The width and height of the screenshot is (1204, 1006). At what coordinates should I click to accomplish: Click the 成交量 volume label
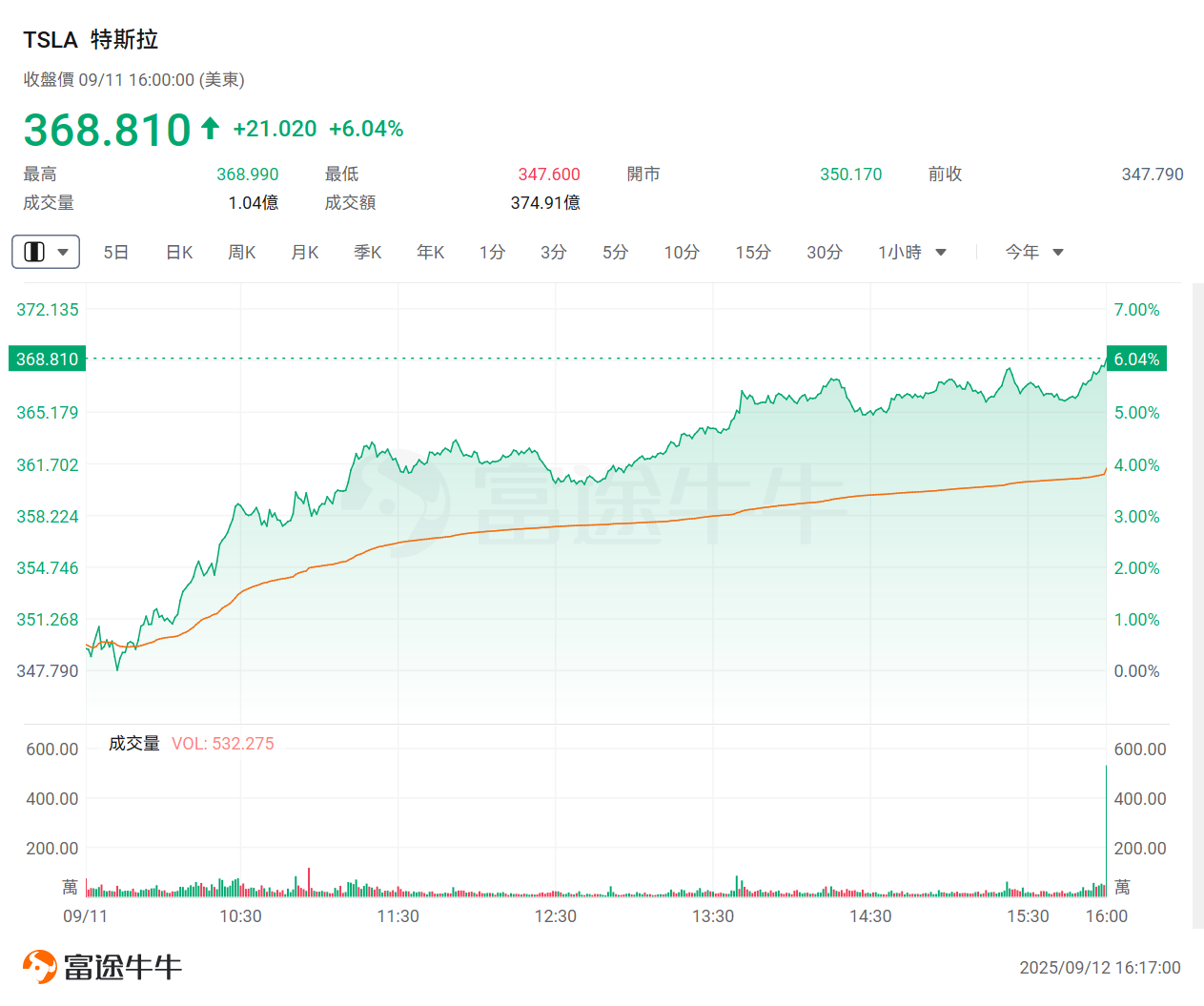tap(133, 743)
